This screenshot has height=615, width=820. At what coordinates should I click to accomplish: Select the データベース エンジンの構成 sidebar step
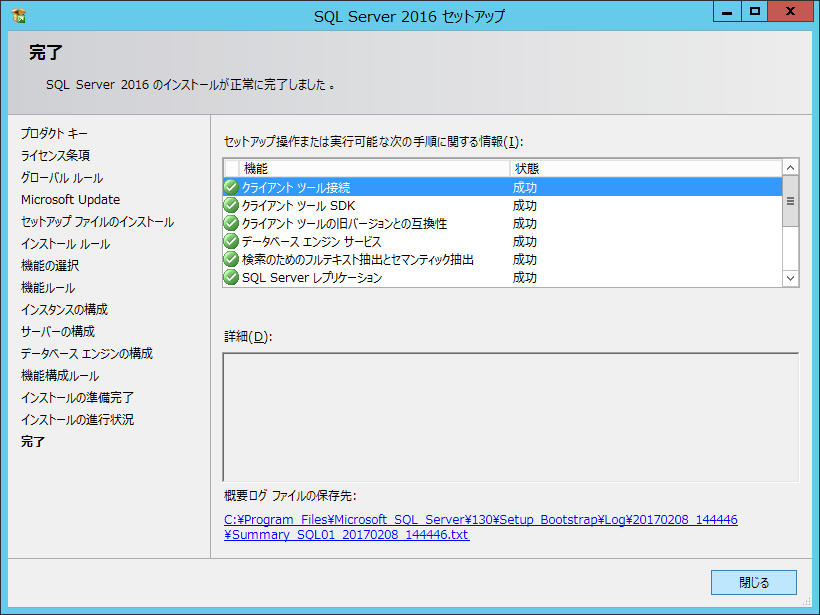coord(87,353)
